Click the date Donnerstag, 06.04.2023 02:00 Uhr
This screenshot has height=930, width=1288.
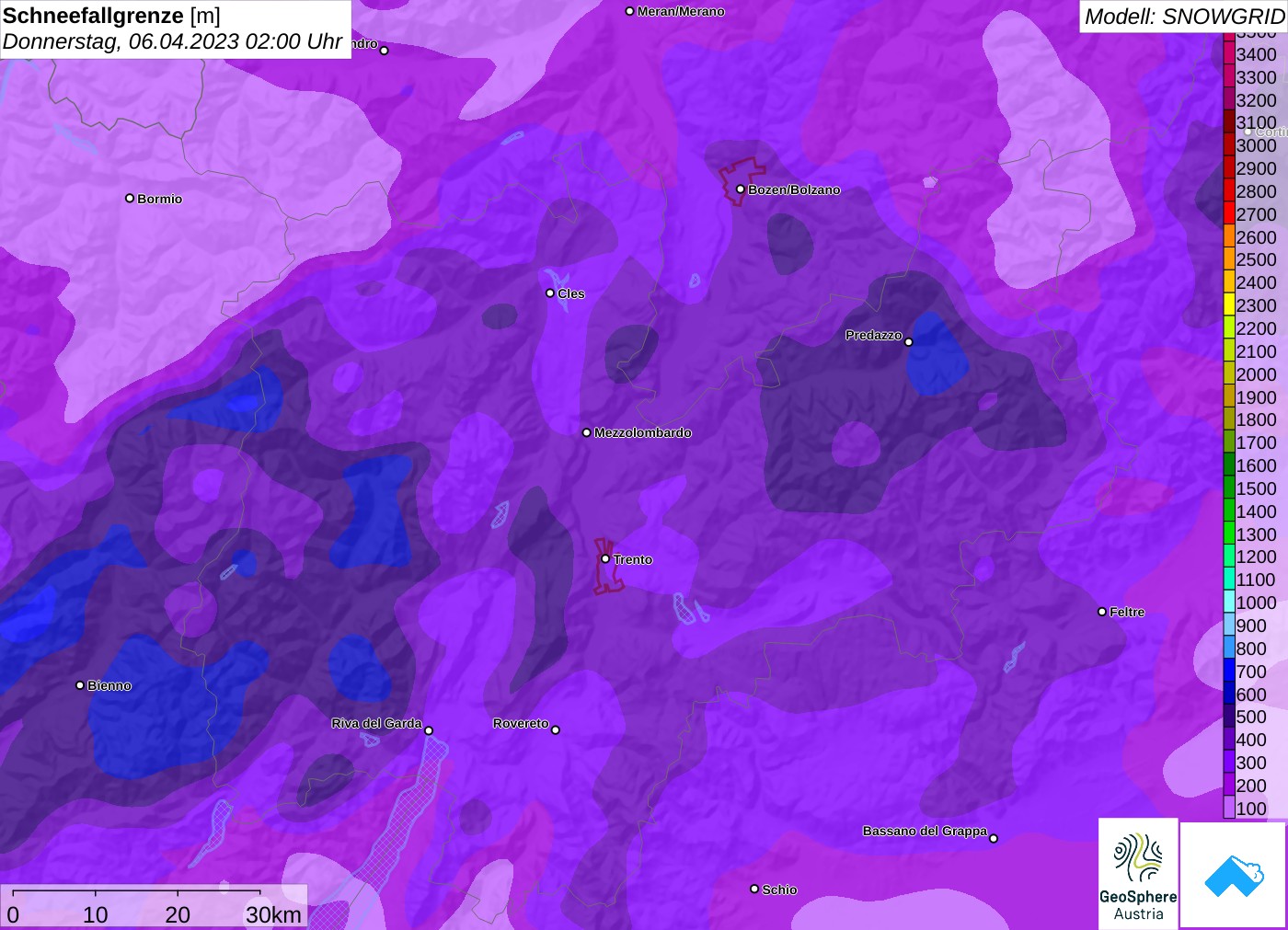(x=173, y=41)
